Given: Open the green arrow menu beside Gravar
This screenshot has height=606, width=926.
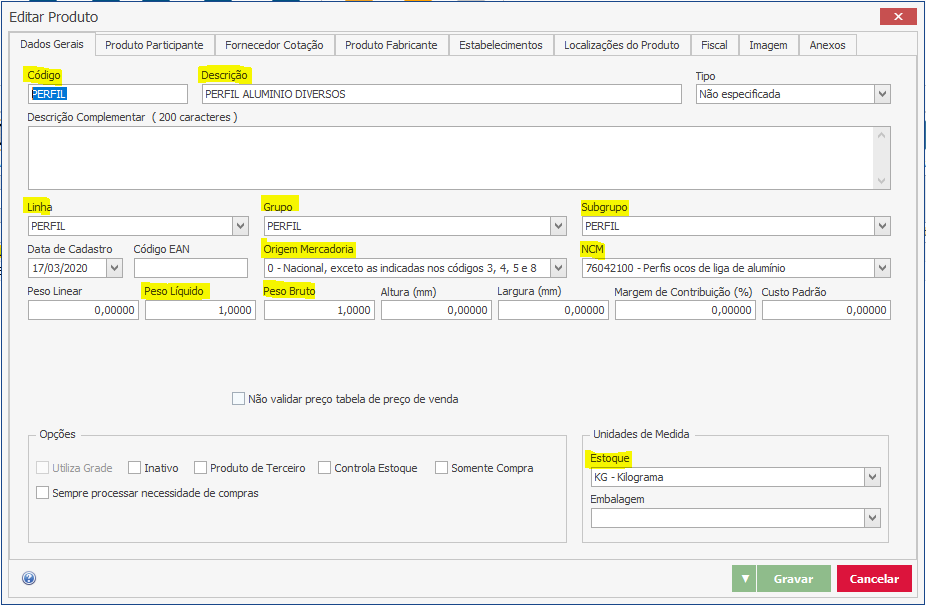Looking at the screenshot, I should pyautogui.click(x=743, y=579).
